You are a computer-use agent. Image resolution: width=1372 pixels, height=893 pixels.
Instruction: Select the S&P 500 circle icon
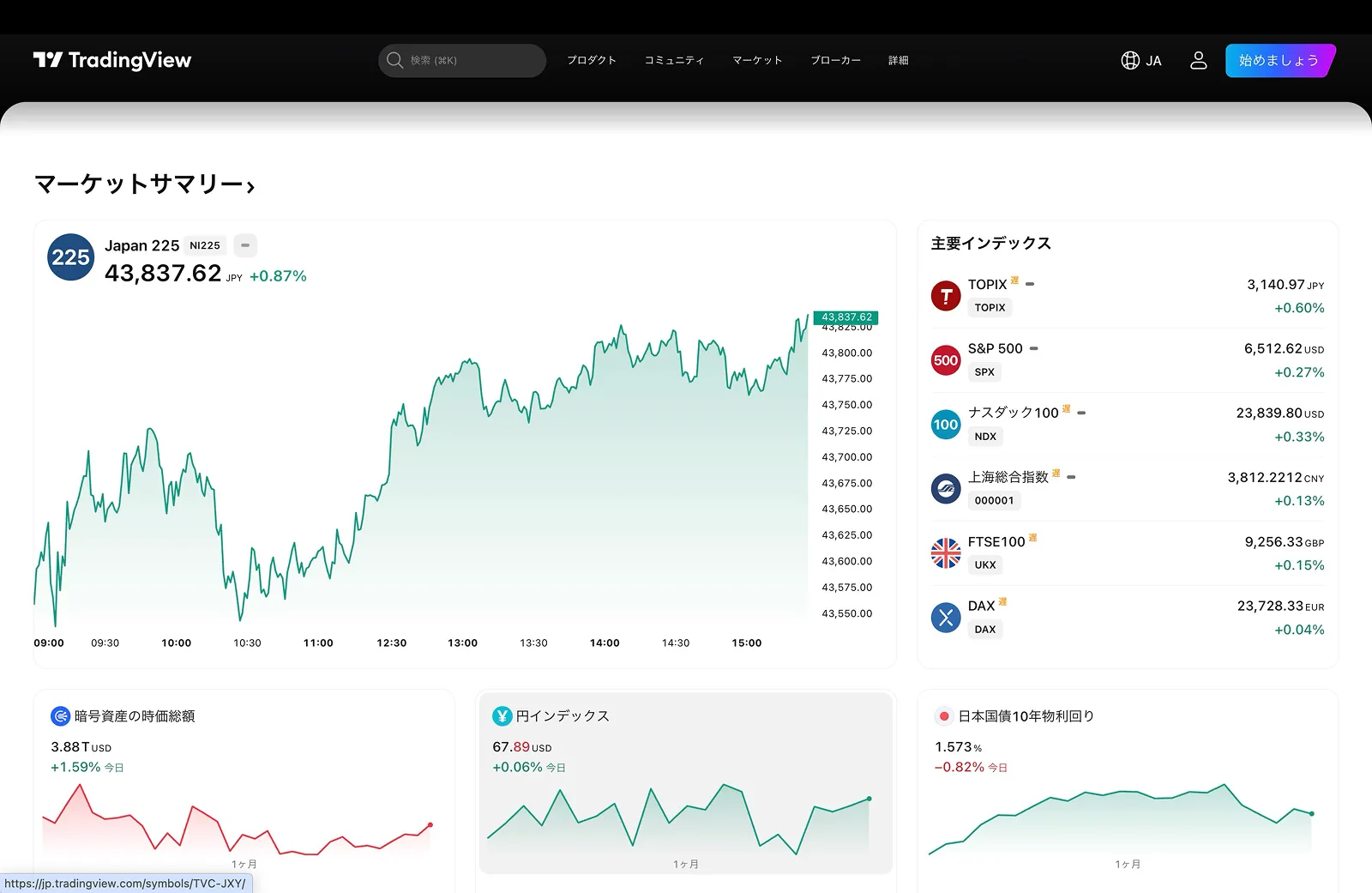945,360
